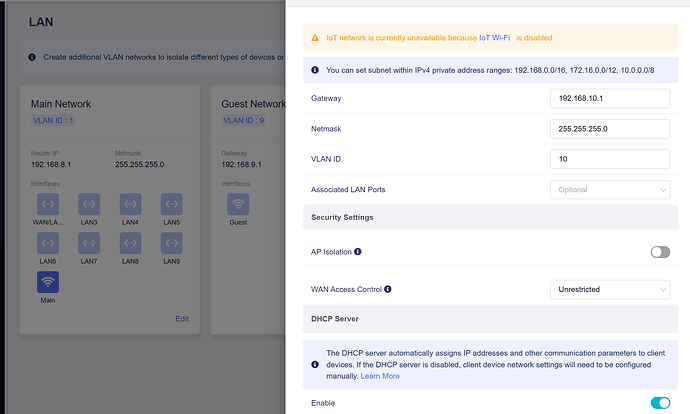Image resolution: width=690 pixels, height=414 pixels.
Task: Open the IoT Wi-Fi link
Action: 494,38
